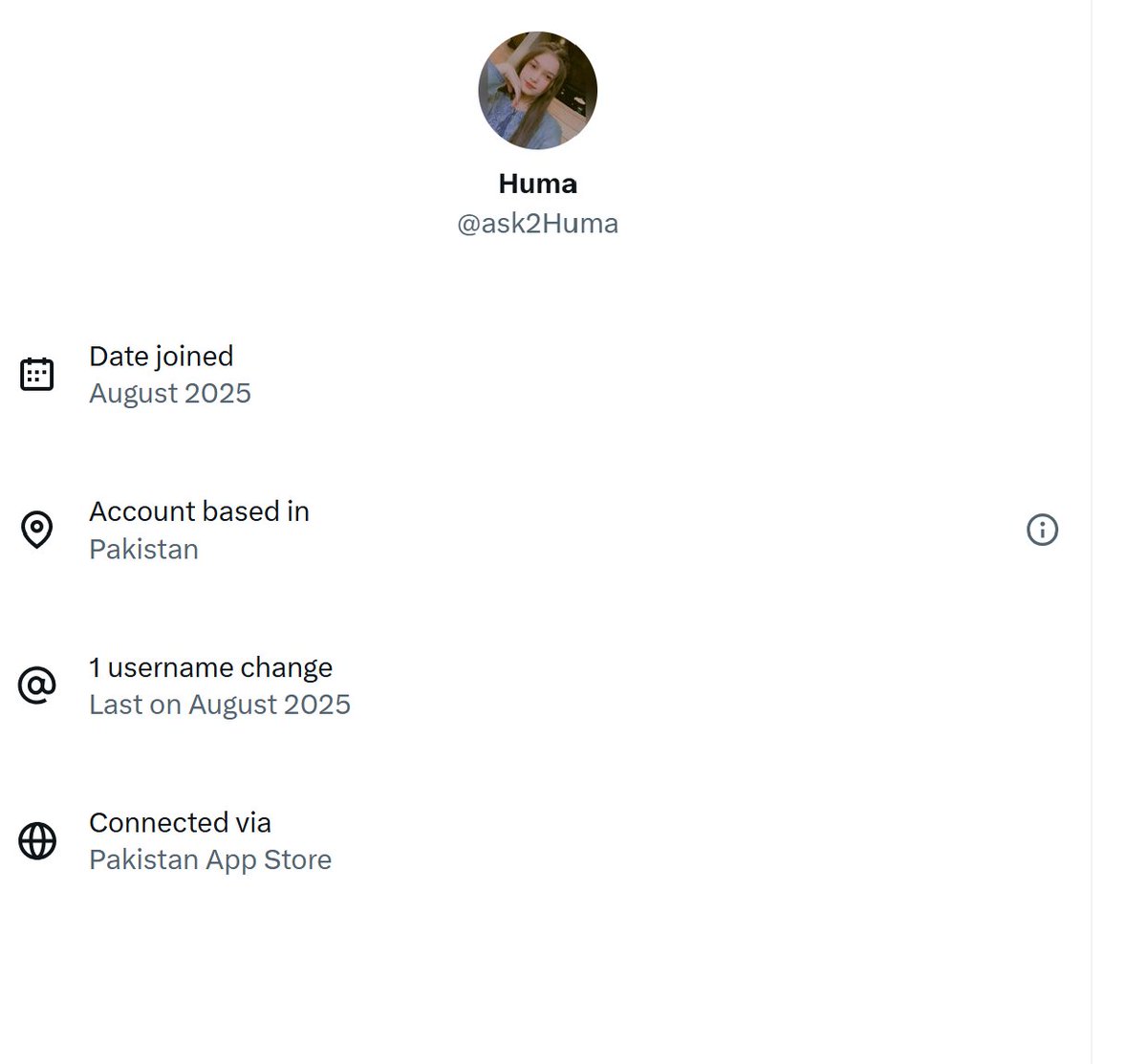Click the globe icon beside Connected via

37,841
